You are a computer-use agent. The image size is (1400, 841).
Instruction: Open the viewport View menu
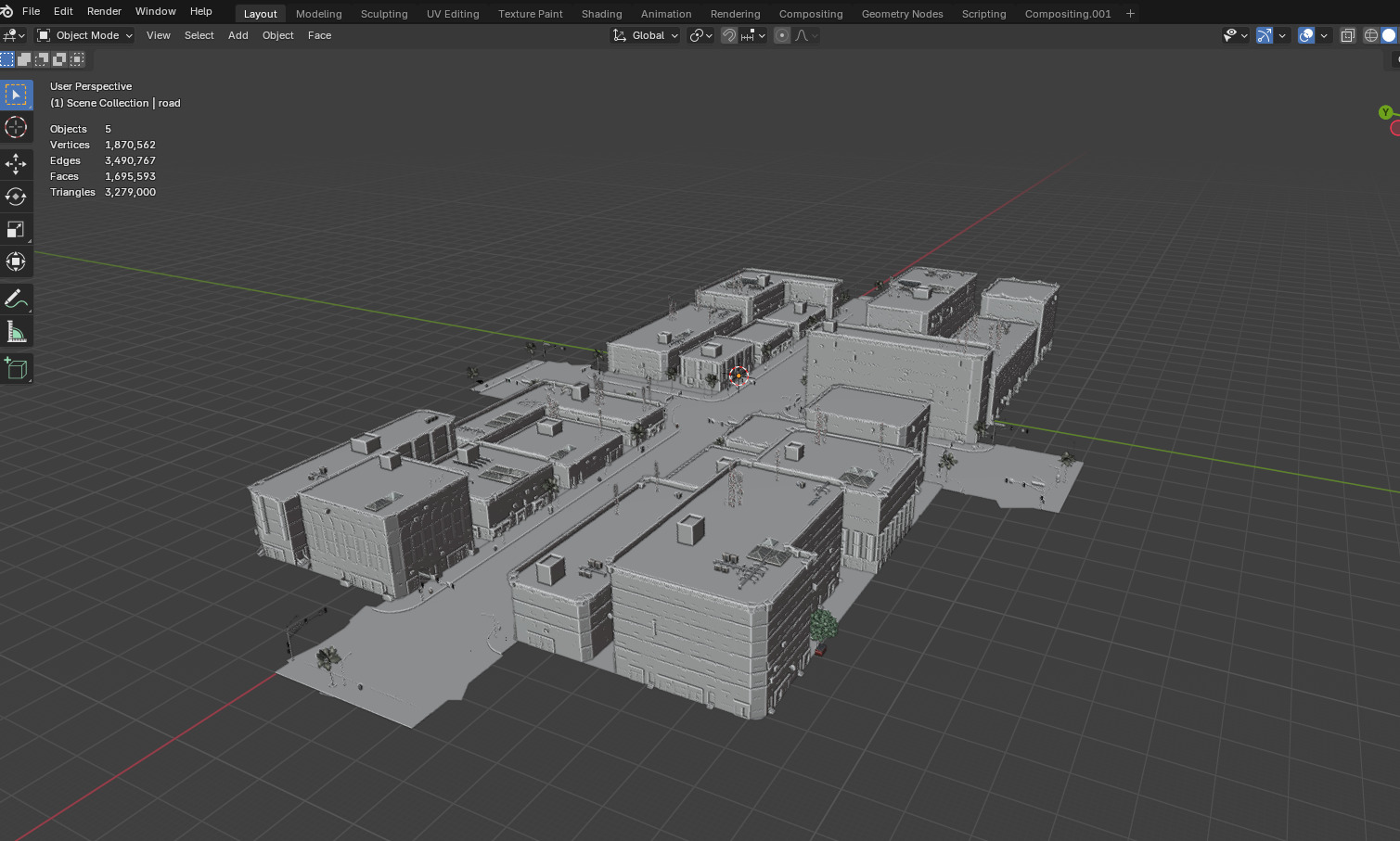[x=159, y=35]
